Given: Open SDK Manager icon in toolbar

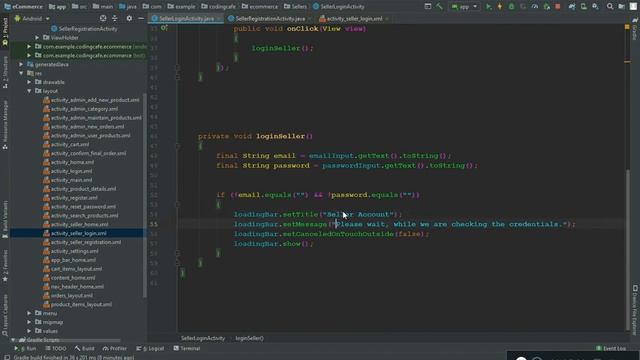Looking at the screenshot, I should (x=596, y=7).
